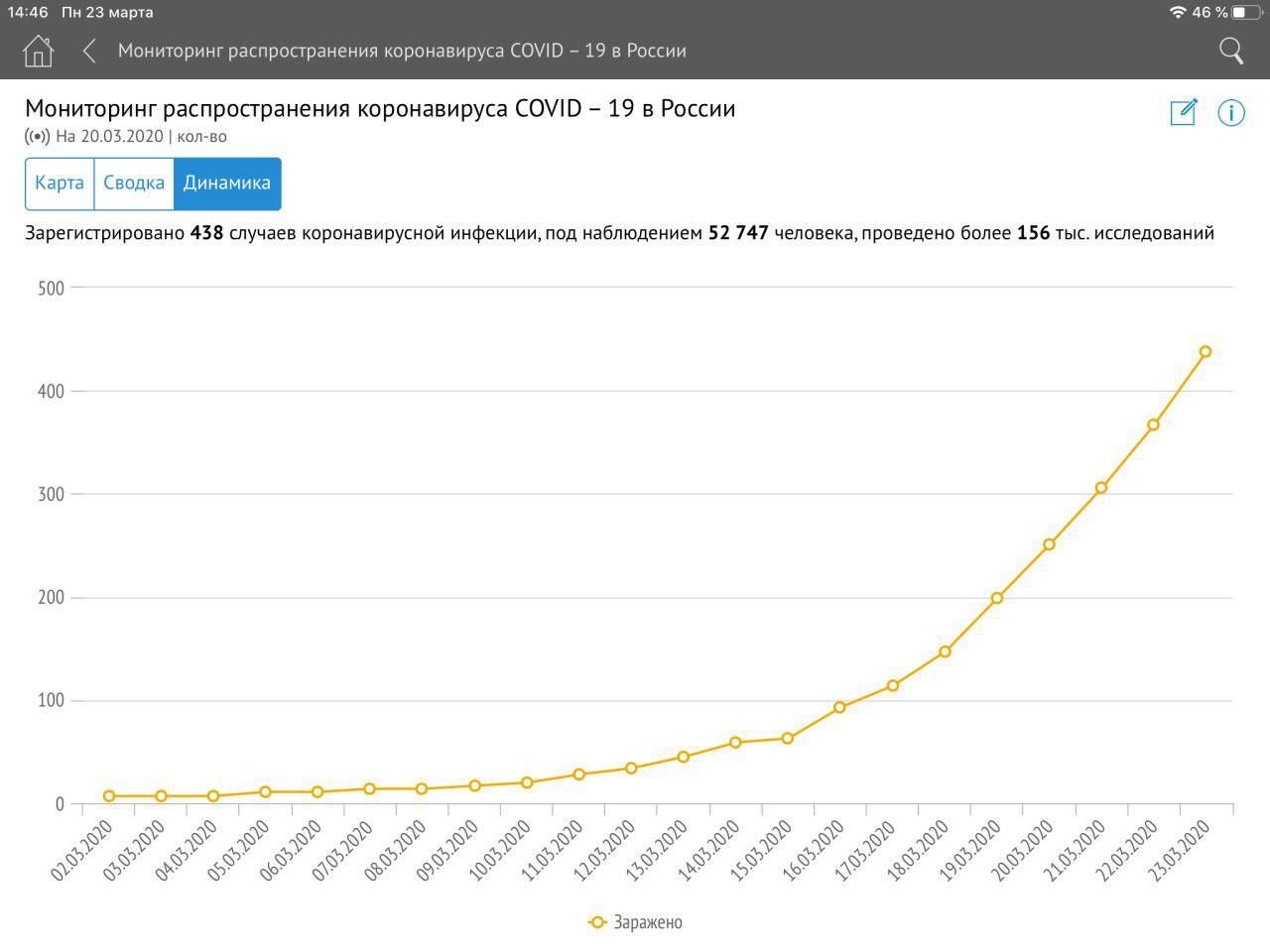Switch to the Карта tab
Viewport: 1270px width, 952px height.
pos(60,183)
